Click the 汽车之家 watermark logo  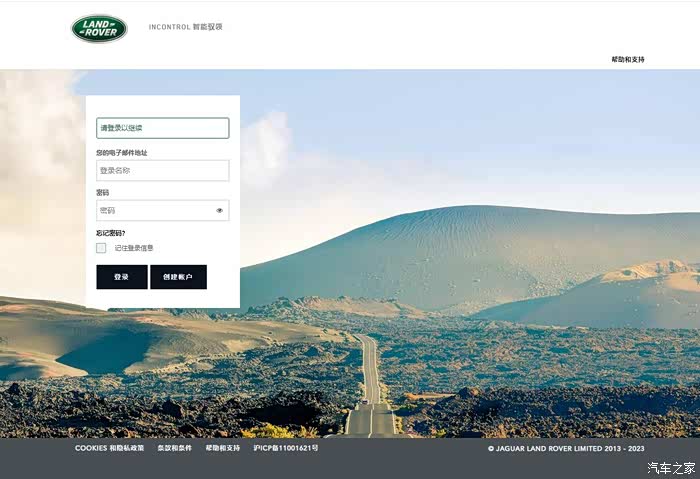click(671, 468)
